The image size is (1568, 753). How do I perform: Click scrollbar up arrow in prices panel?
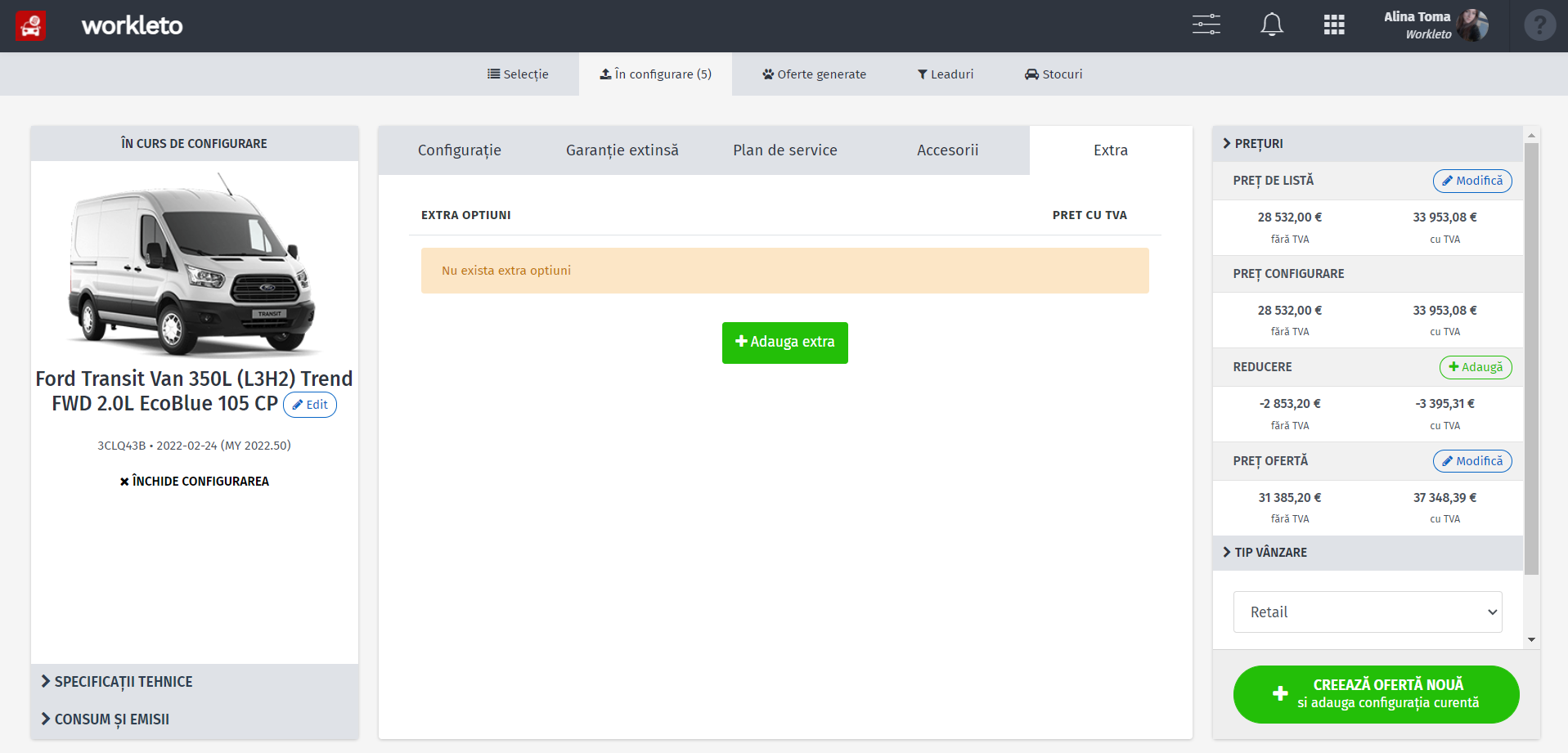click(x=1531, y=135)
